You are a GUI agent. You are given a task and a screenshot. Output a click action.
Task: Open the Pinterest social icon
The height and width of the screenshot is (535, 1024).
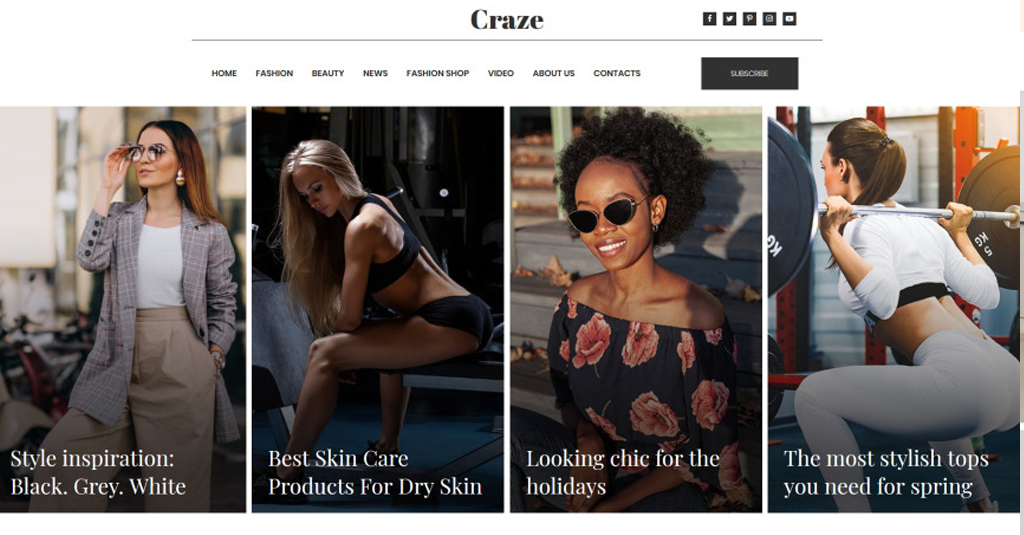pyautogui.click(x=750, y=19)
